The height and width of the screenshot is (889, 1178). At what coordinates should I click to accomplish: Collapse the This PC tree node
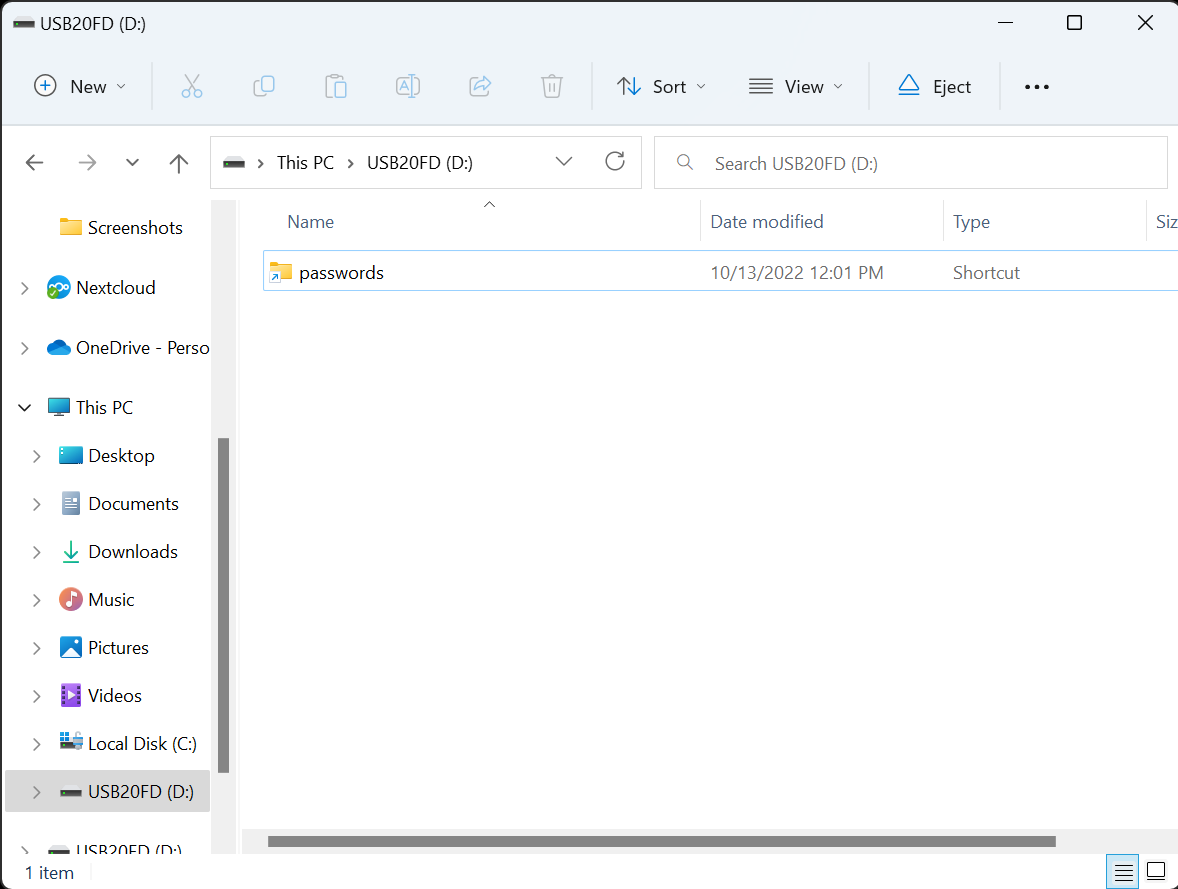[25, 408]
